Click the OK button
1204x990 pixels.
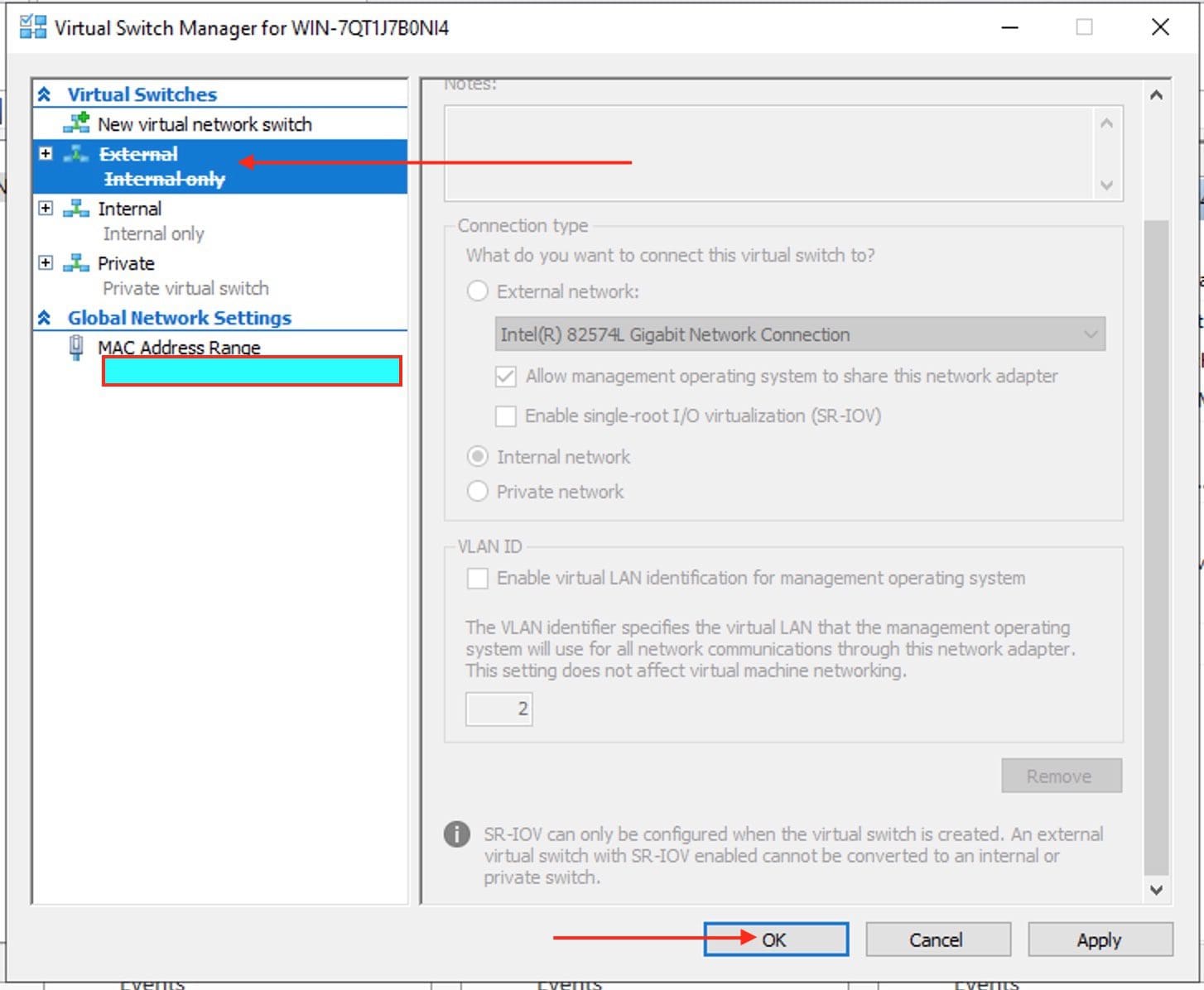click(776, 940)
